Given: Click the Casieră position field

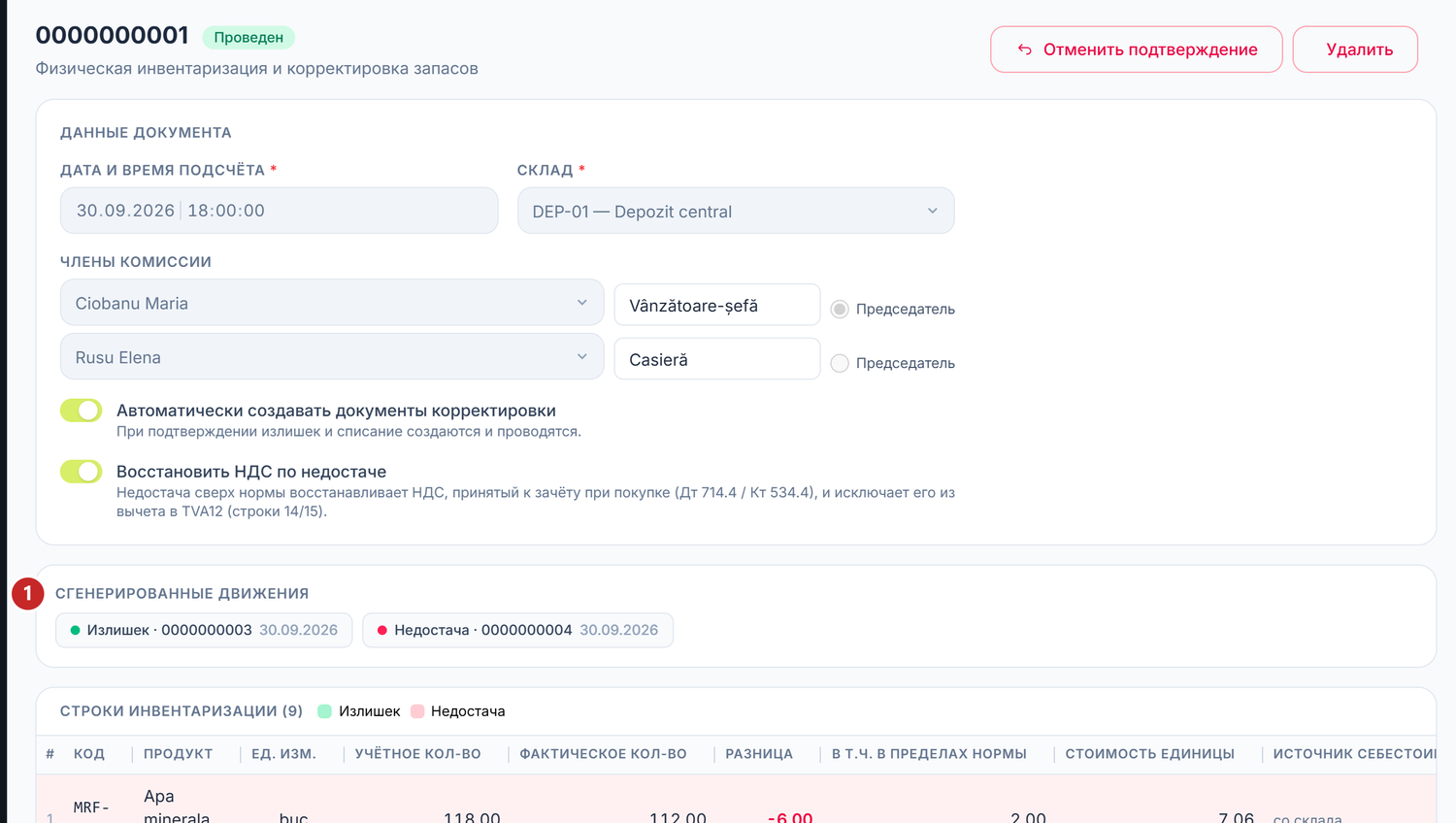Looking at the screenshot, I should click(x=717, y=359).
